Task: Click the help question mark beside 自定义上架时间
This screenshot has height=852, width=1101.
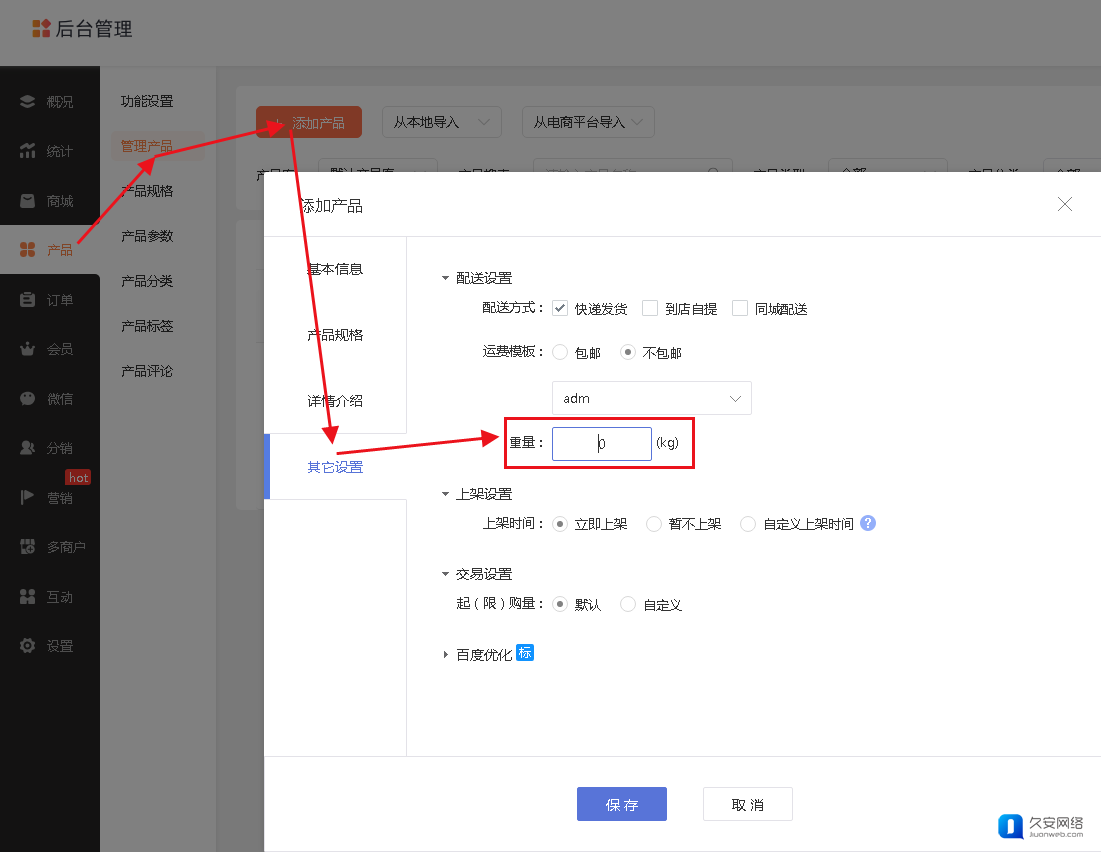Action: click(x=868, y=523)
